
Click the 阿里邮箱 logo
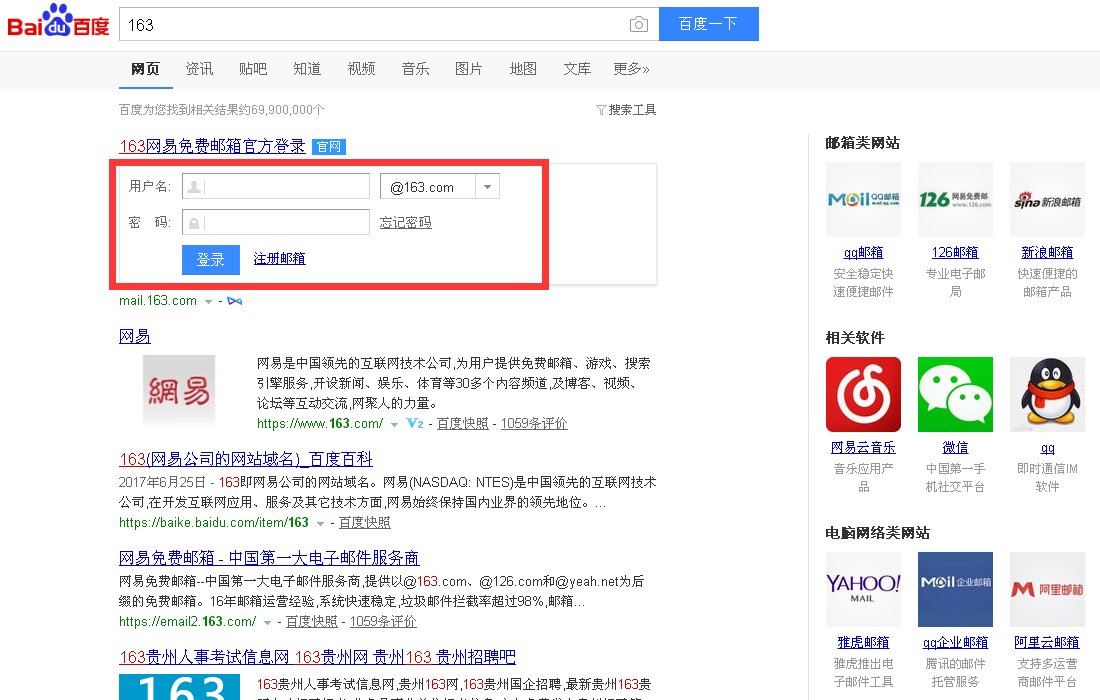tap(1047, 589)
